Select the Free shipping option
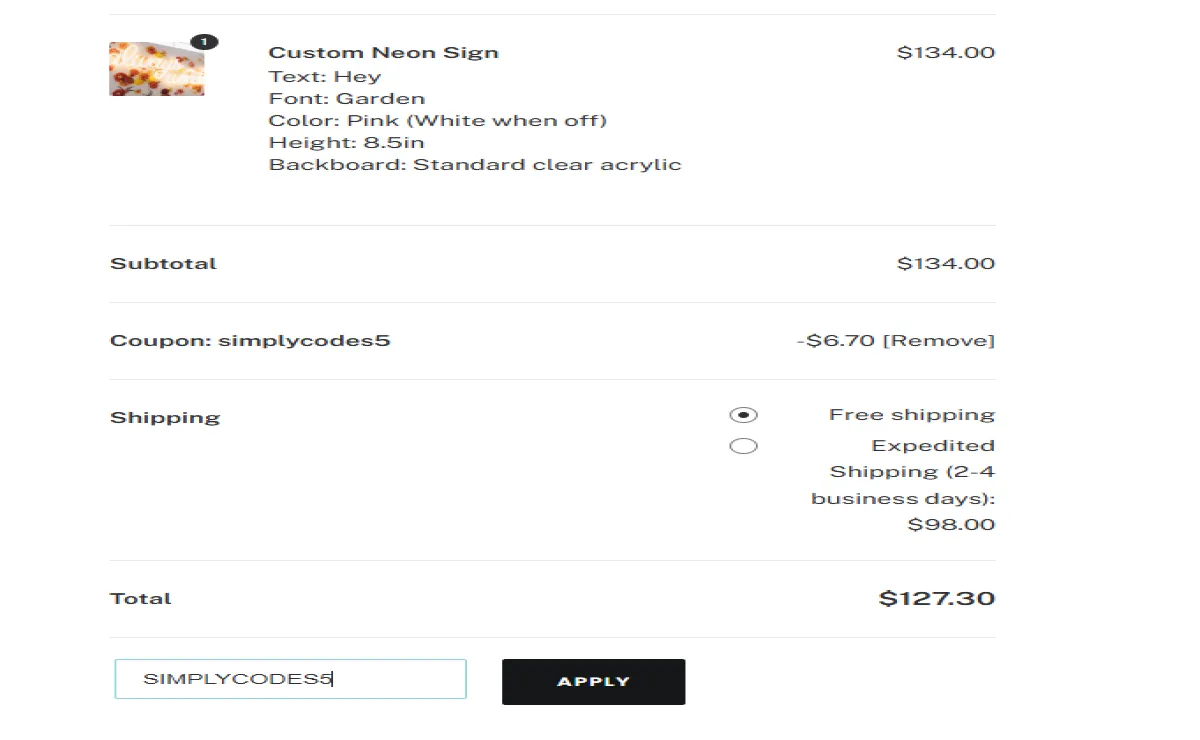This screenshot has height=740, width=1200. pos(743,414)
